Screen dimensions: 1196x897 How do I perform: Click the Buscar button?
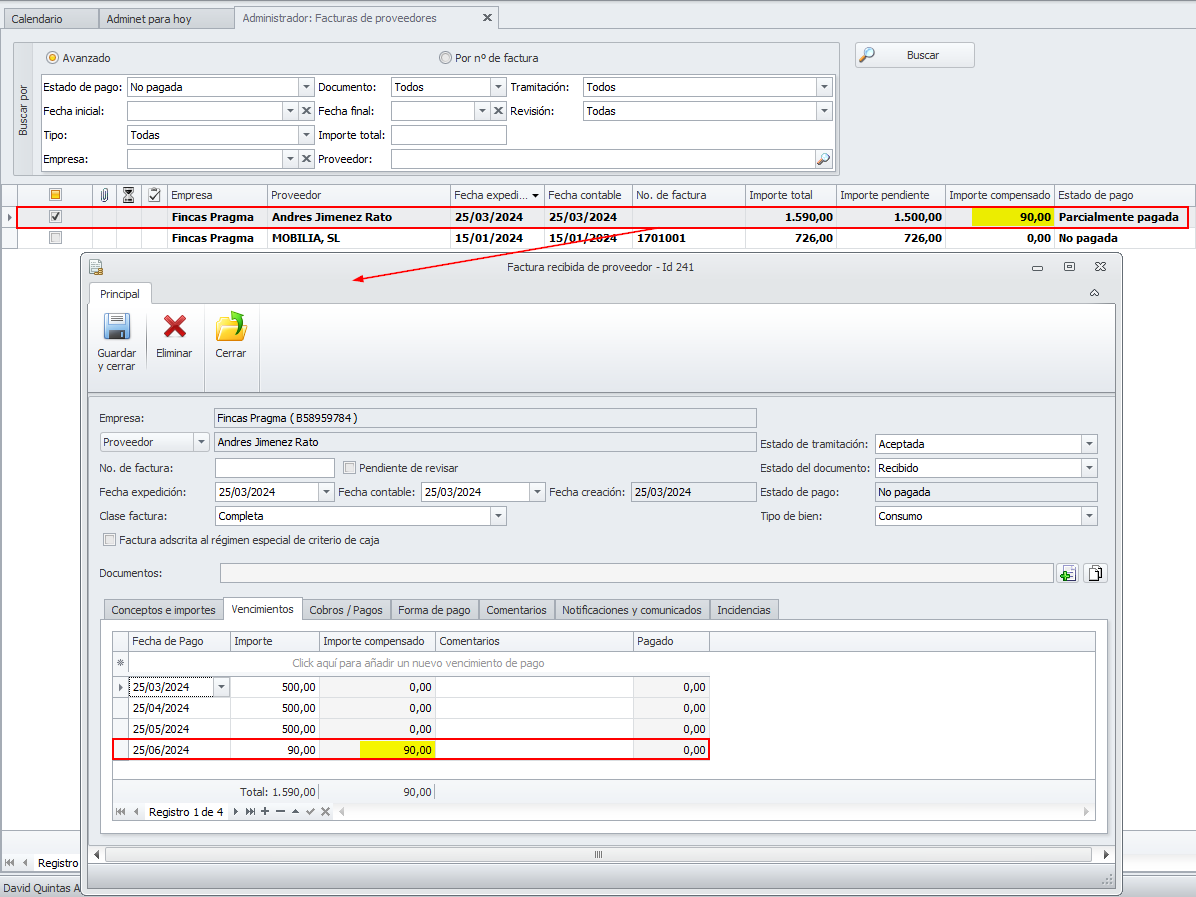tap(914, 55)
